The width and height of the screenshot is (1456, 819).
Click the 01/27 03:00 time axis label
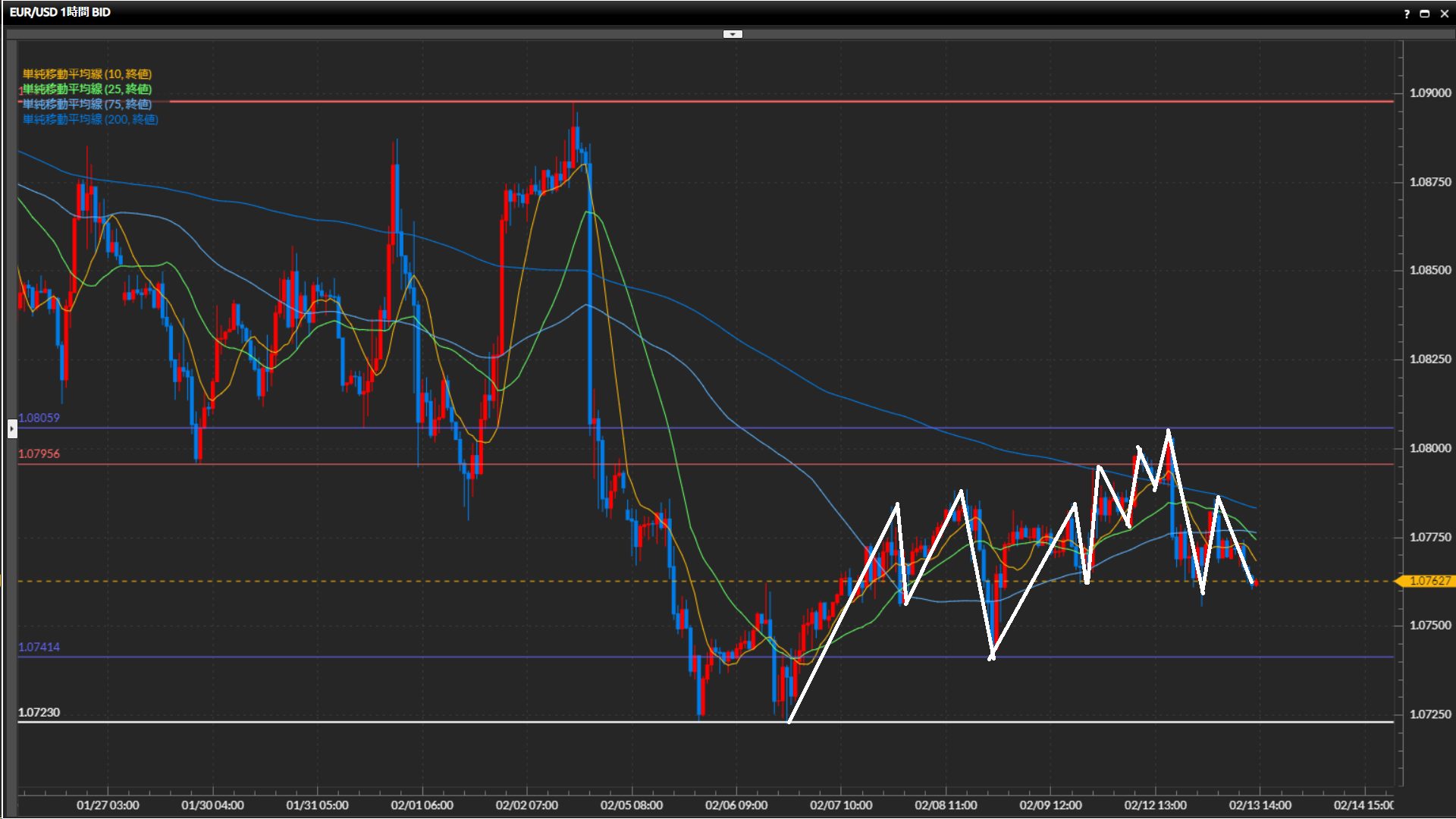click(x=108, y=805)
